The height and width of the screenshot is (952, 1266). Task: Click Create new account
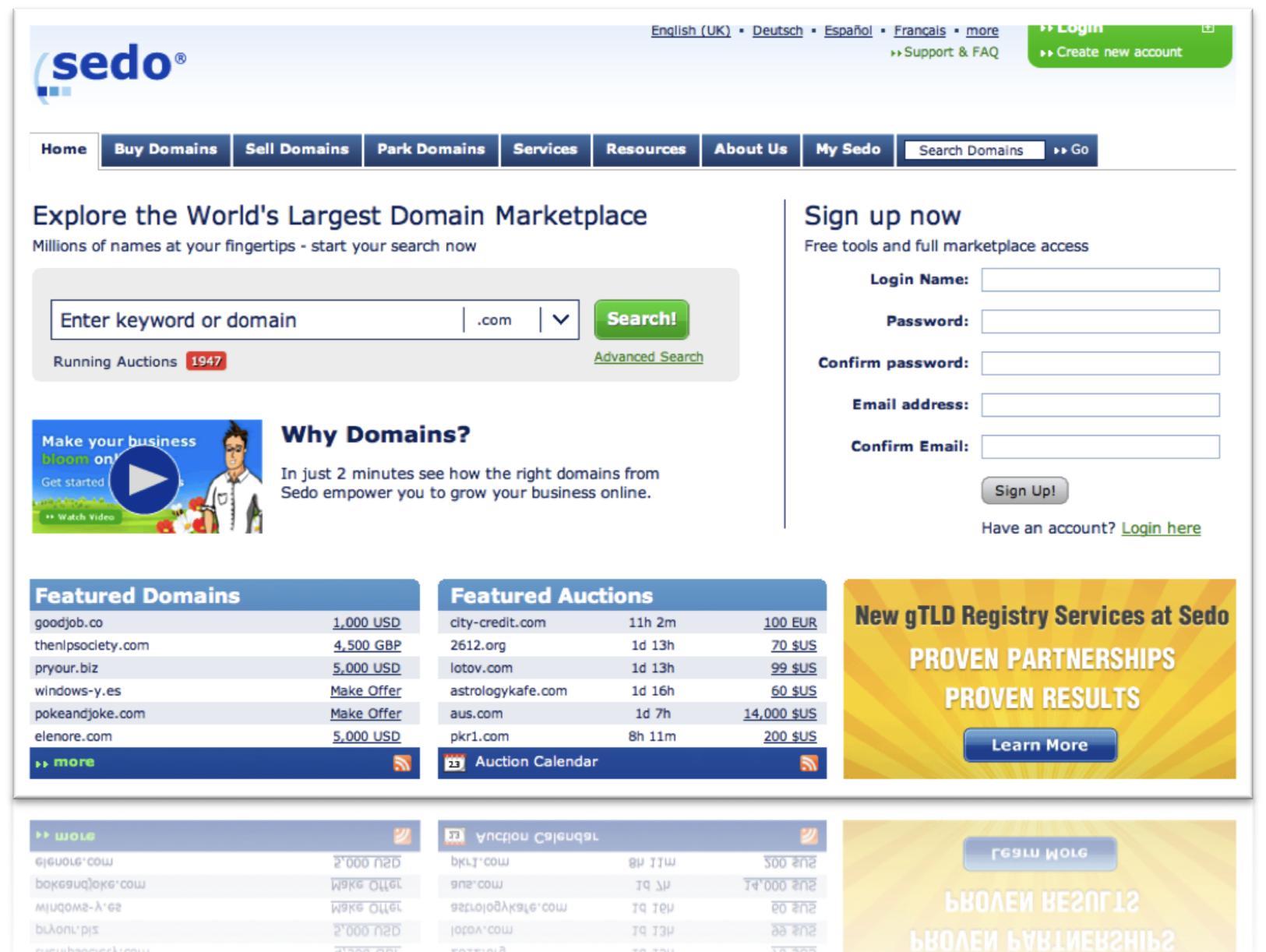(1112, 52)
